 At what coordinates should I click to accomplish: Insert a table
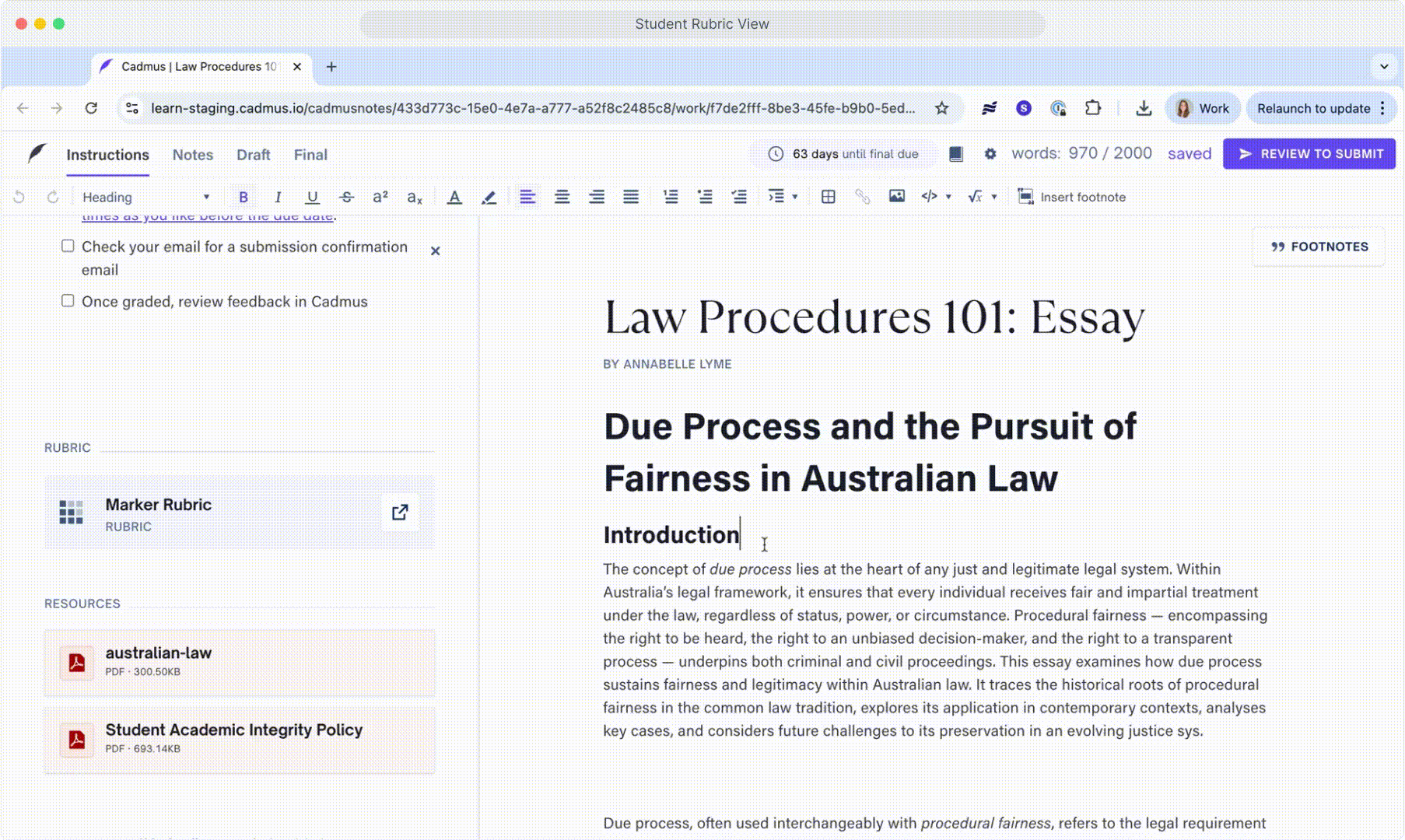(x=828, y=198)
